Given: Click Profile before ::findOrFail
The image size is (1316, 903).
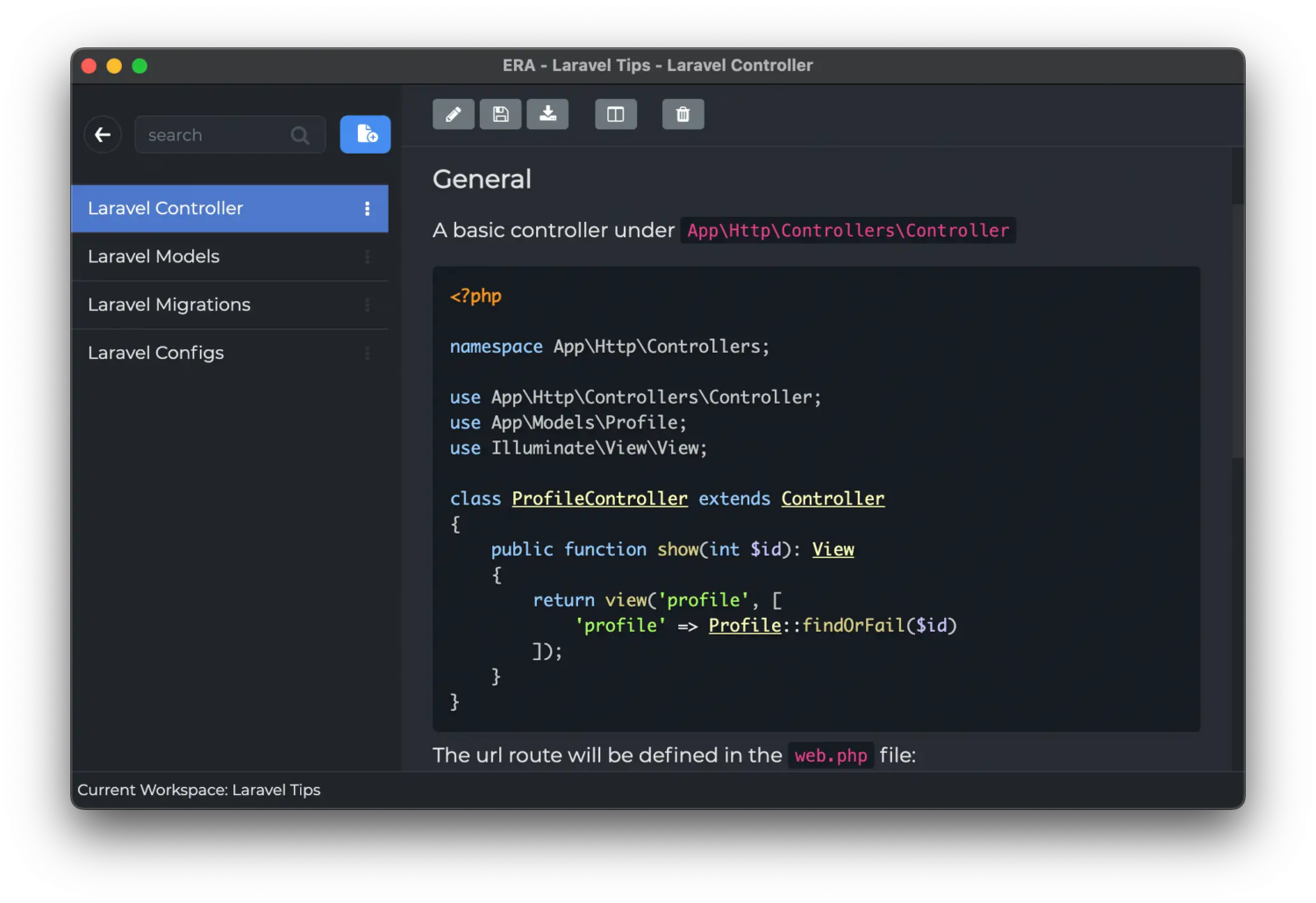Looking at the screenshot, I should [x=745, y=626].
